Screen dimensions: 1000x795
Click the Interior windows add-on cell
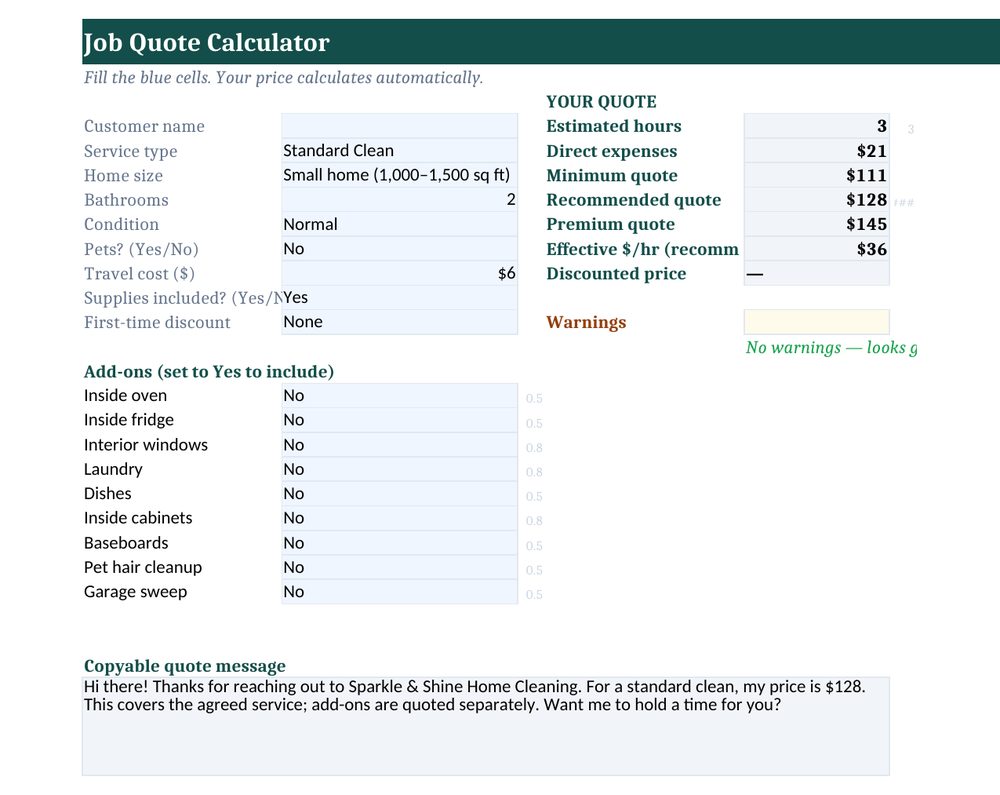(x=399, y=445)
